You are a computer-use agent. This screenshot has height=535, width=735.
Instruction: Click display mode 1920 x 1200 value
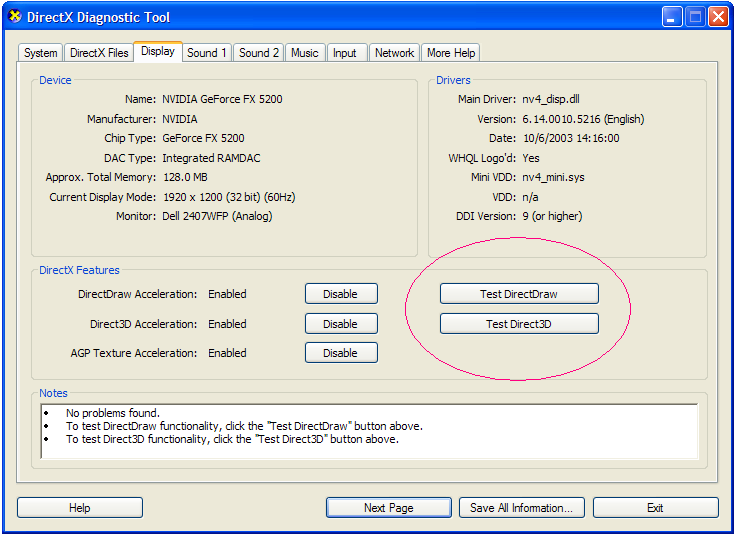point(229,197)
